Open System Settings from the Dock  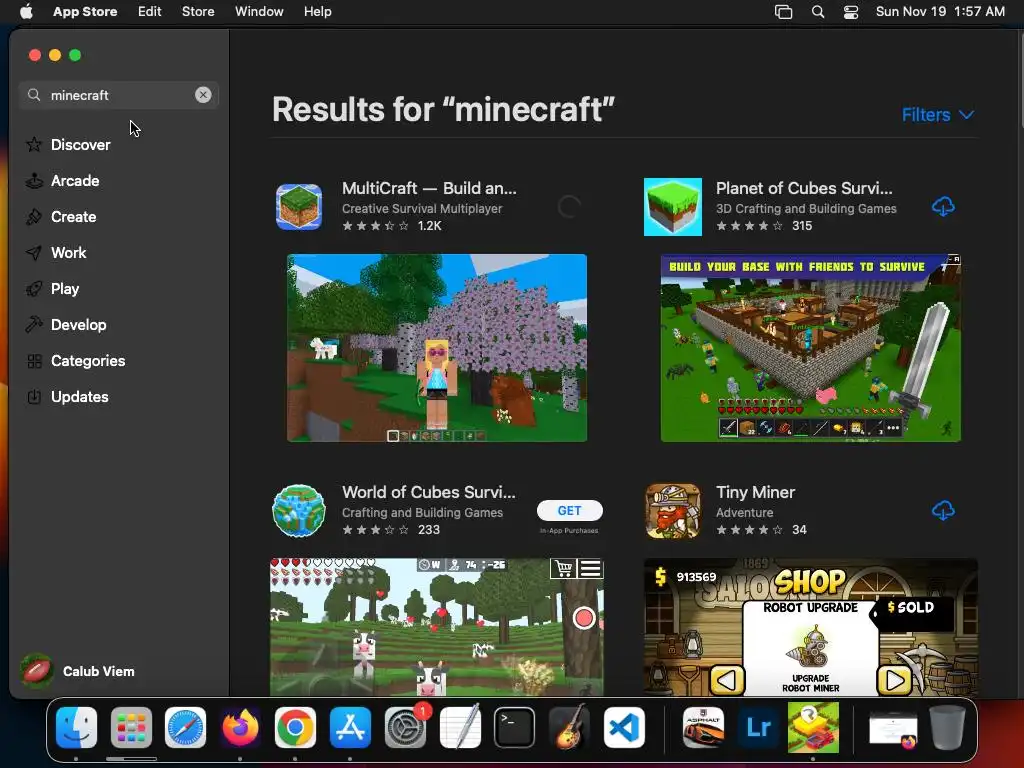pos(405,727)
